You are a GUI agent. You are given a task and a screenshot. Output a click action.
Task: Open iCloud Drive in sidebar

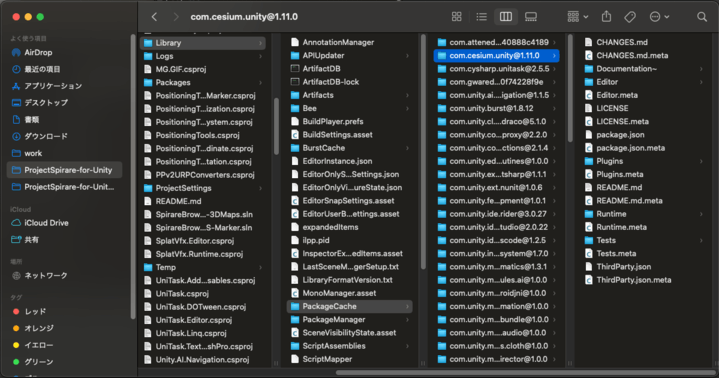(64, 223)
